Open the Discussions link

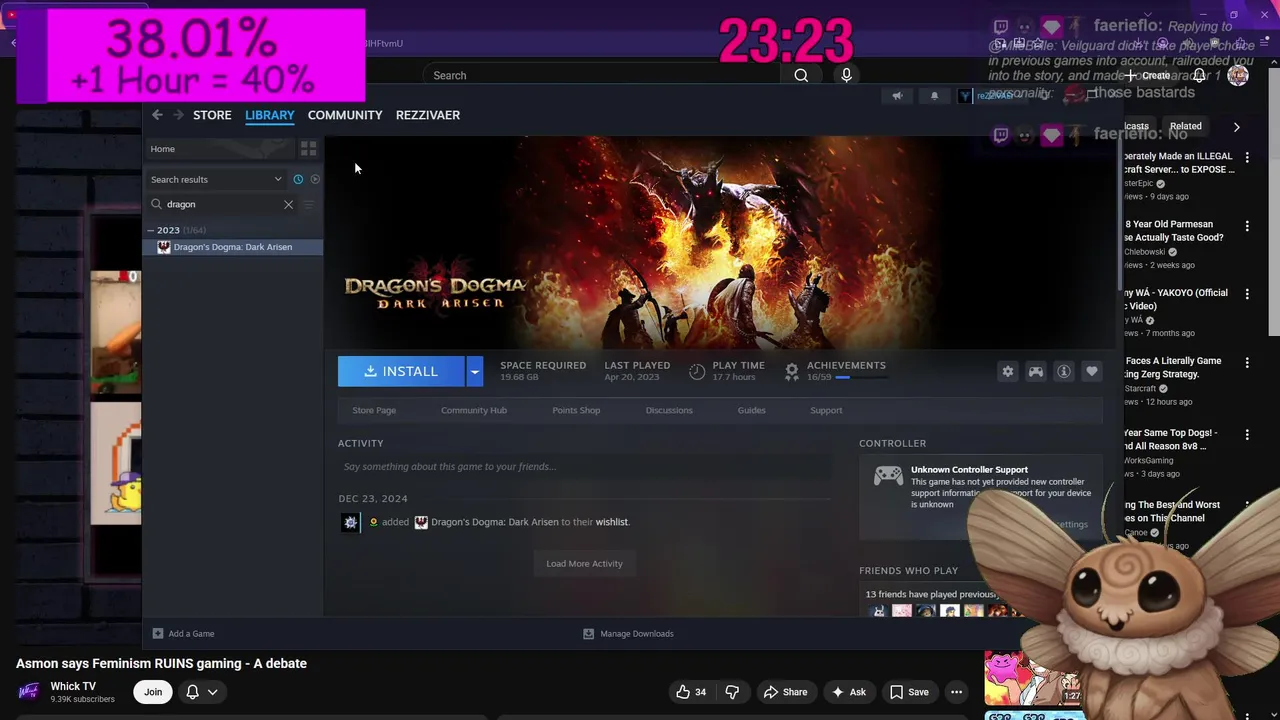click(669, 410)
